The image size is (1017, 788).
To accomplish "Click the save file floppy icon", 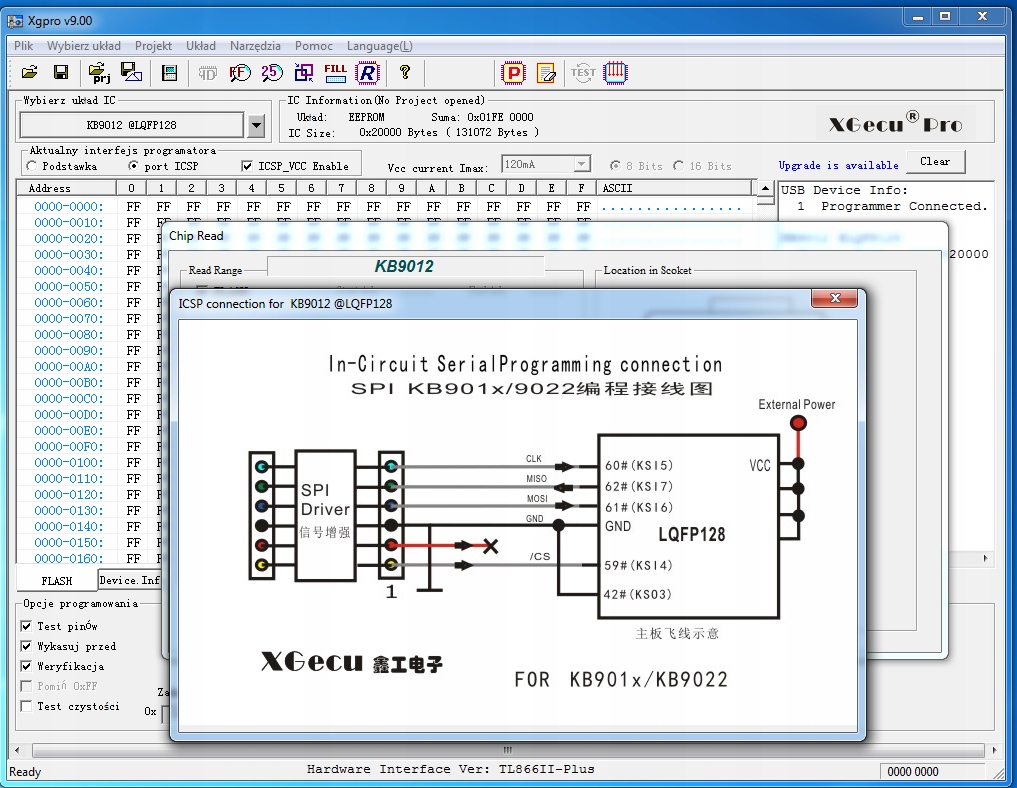I will point(61,72).
